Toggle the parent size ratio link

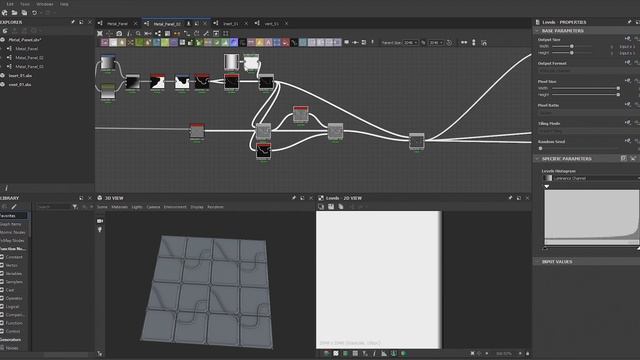pyautogui.click(x=423, y=42)
